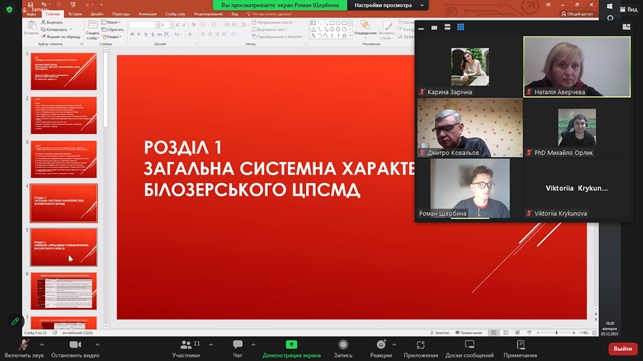Open the Настройки просмотра dropdown
The image size is (643, 361).
(388, 5)
